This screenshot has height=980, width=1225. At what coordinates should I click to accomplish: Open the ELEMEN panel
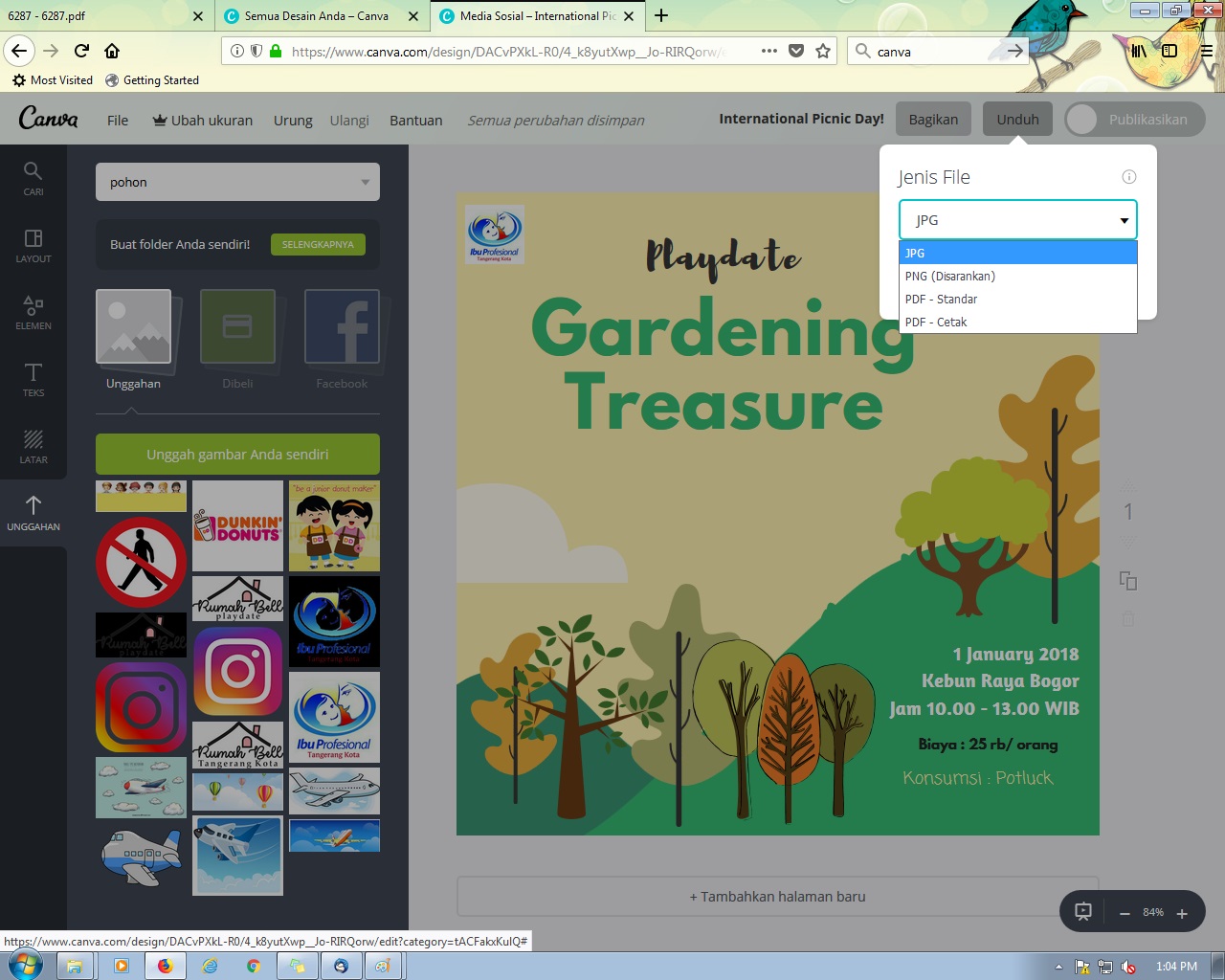pos(33,312)
